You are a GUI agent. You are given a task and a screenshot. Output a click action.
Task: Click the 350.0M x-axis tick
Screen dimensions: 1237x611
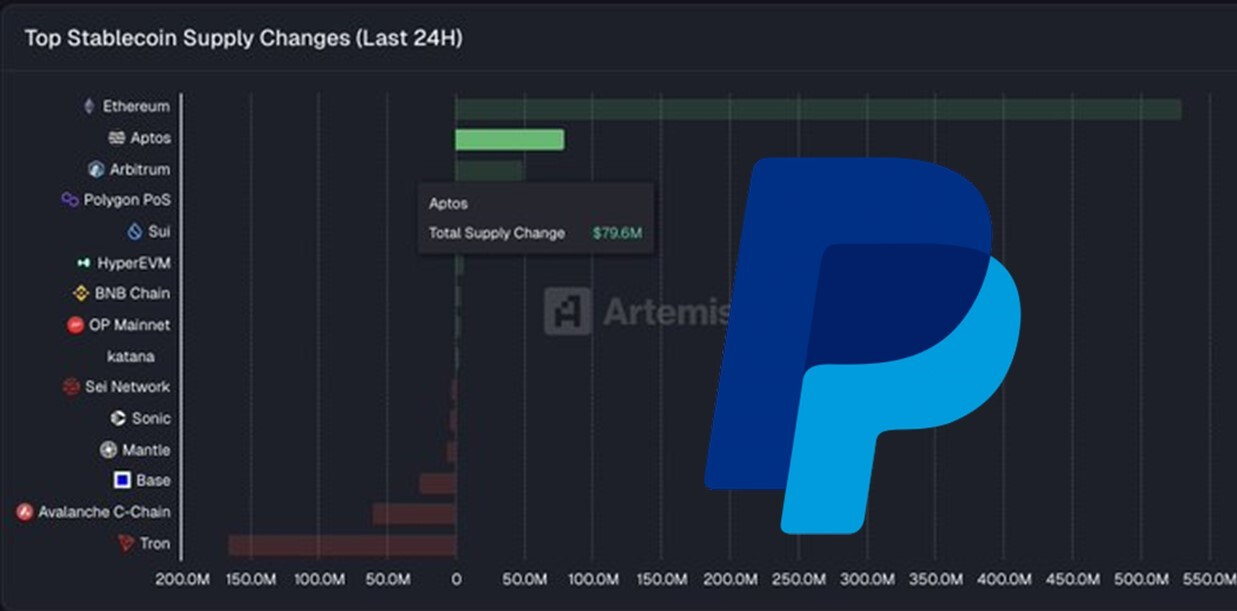pyautogui.click(x=936, y=579)
